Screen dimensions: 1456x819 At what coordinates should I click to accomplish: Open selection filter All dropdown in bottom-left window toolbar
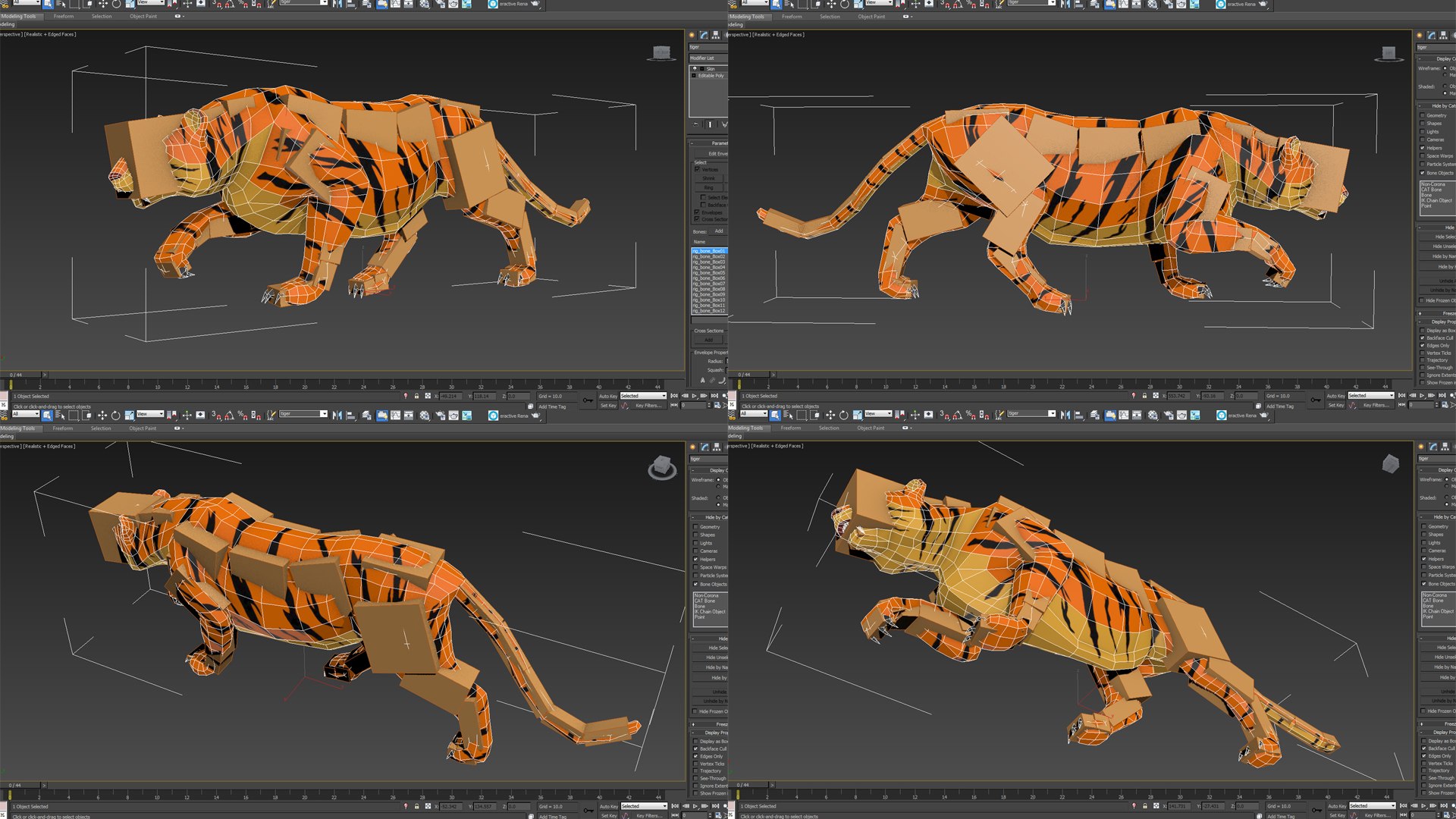click(26, 414)
